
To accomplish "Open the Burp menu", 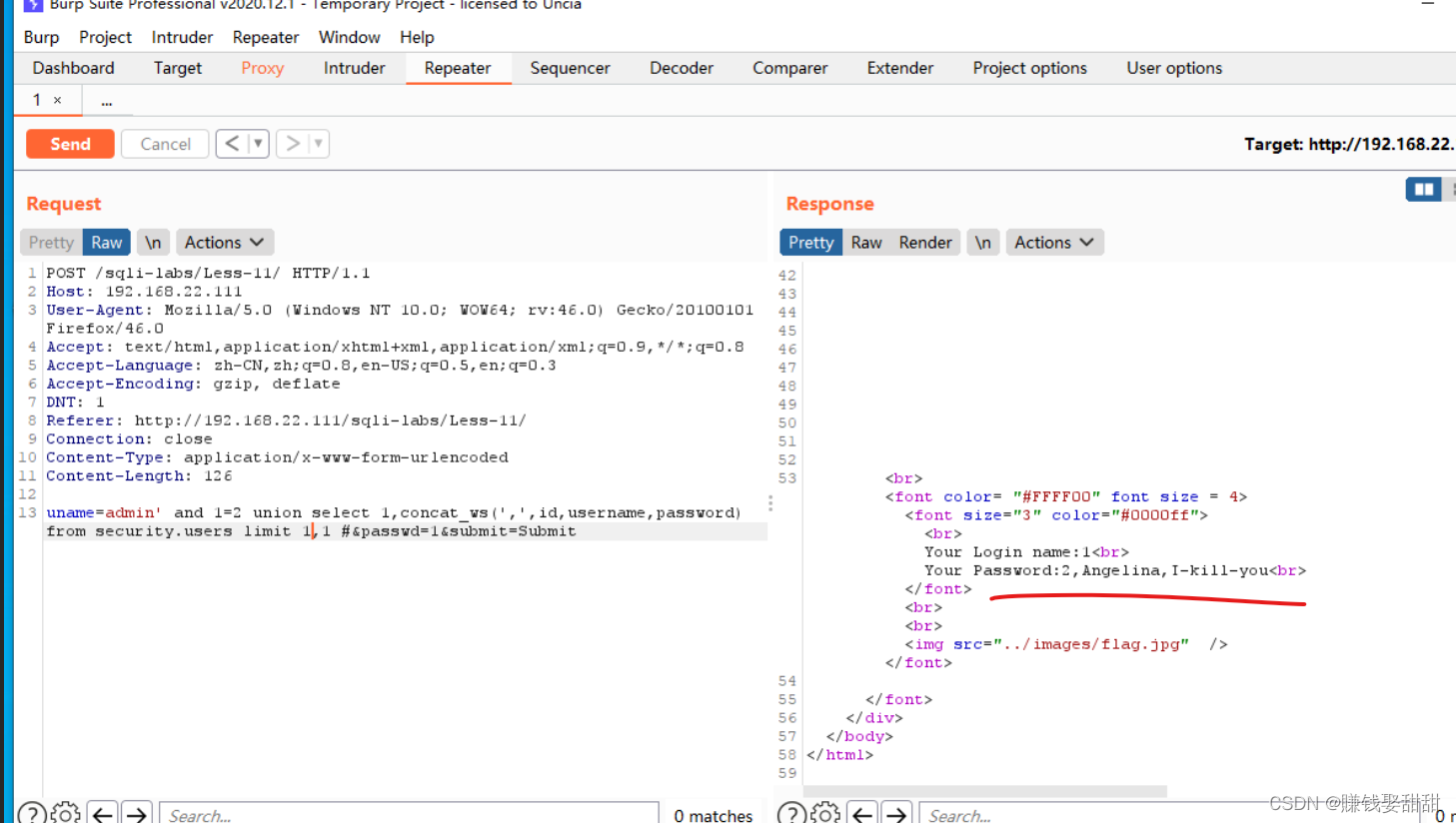I will pos(41,37).
